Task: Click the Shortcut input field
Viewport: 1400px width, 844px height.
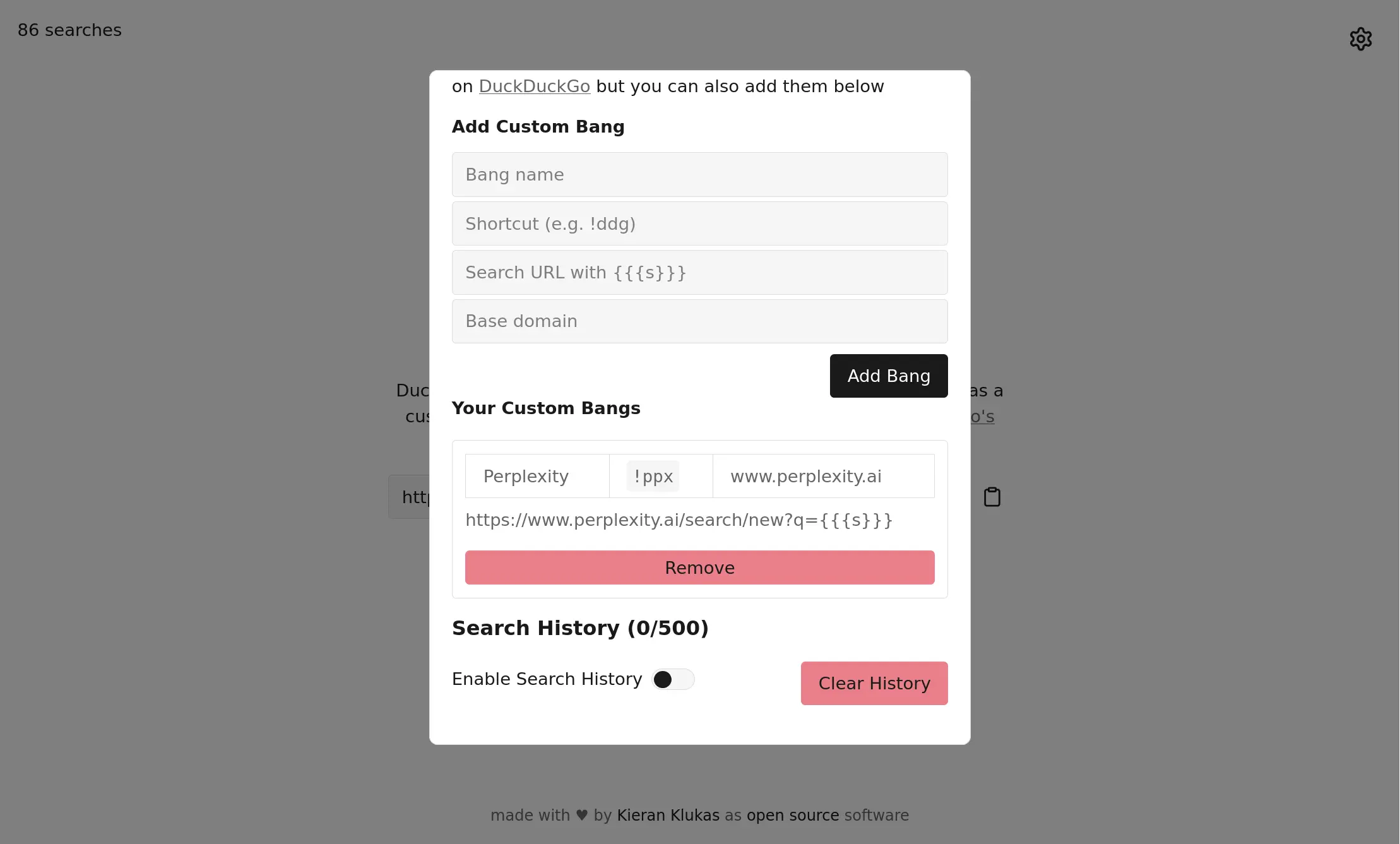Action: click(x=699, y=223)
